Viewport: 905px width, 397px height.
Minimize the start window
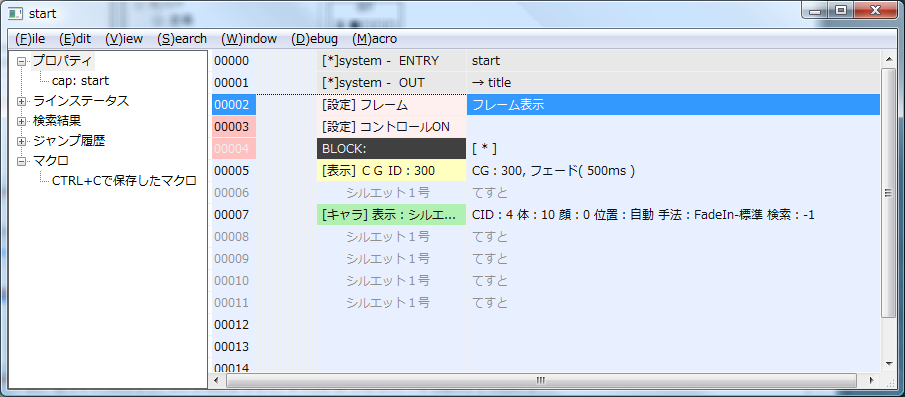pos(815,10)
